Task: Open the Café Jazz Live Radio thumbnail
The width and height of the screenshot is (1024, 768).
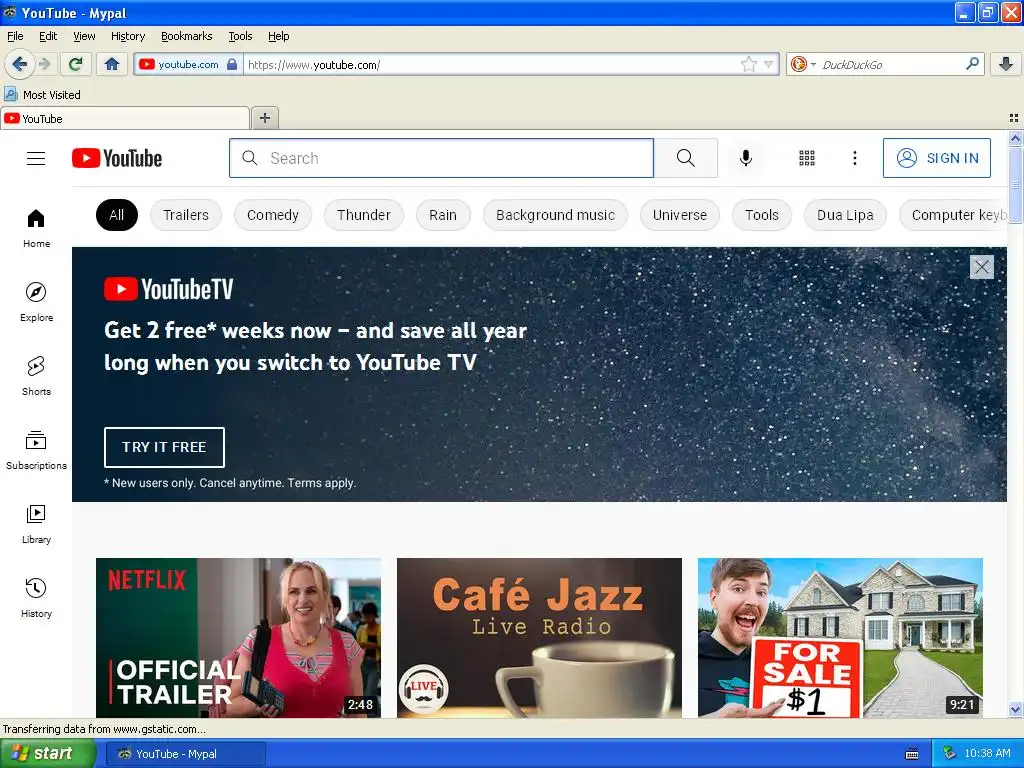Action: click(x=539, y=638)
